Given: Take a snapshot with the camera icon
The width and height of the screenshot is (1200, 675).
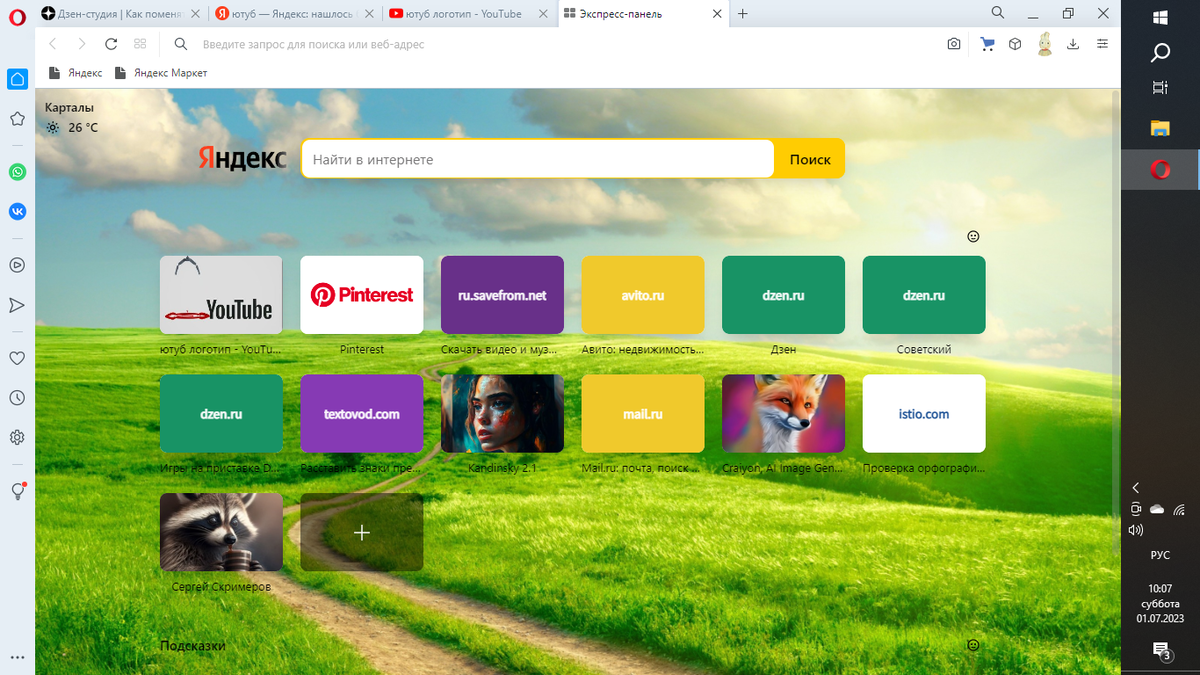Looking at the screenshot, I should (955, 44).
